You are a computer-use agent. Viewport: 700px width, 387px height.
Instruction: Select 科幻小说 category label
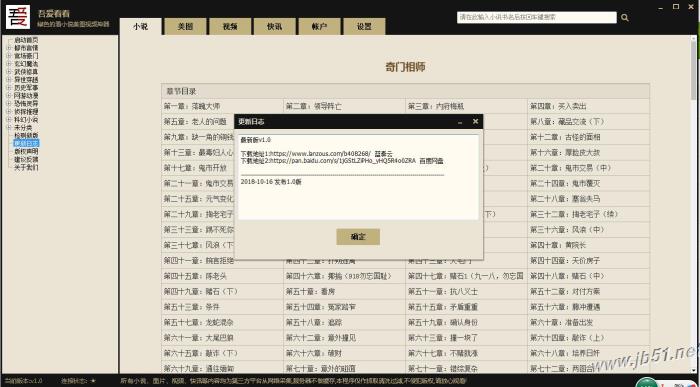coord(26,120)
